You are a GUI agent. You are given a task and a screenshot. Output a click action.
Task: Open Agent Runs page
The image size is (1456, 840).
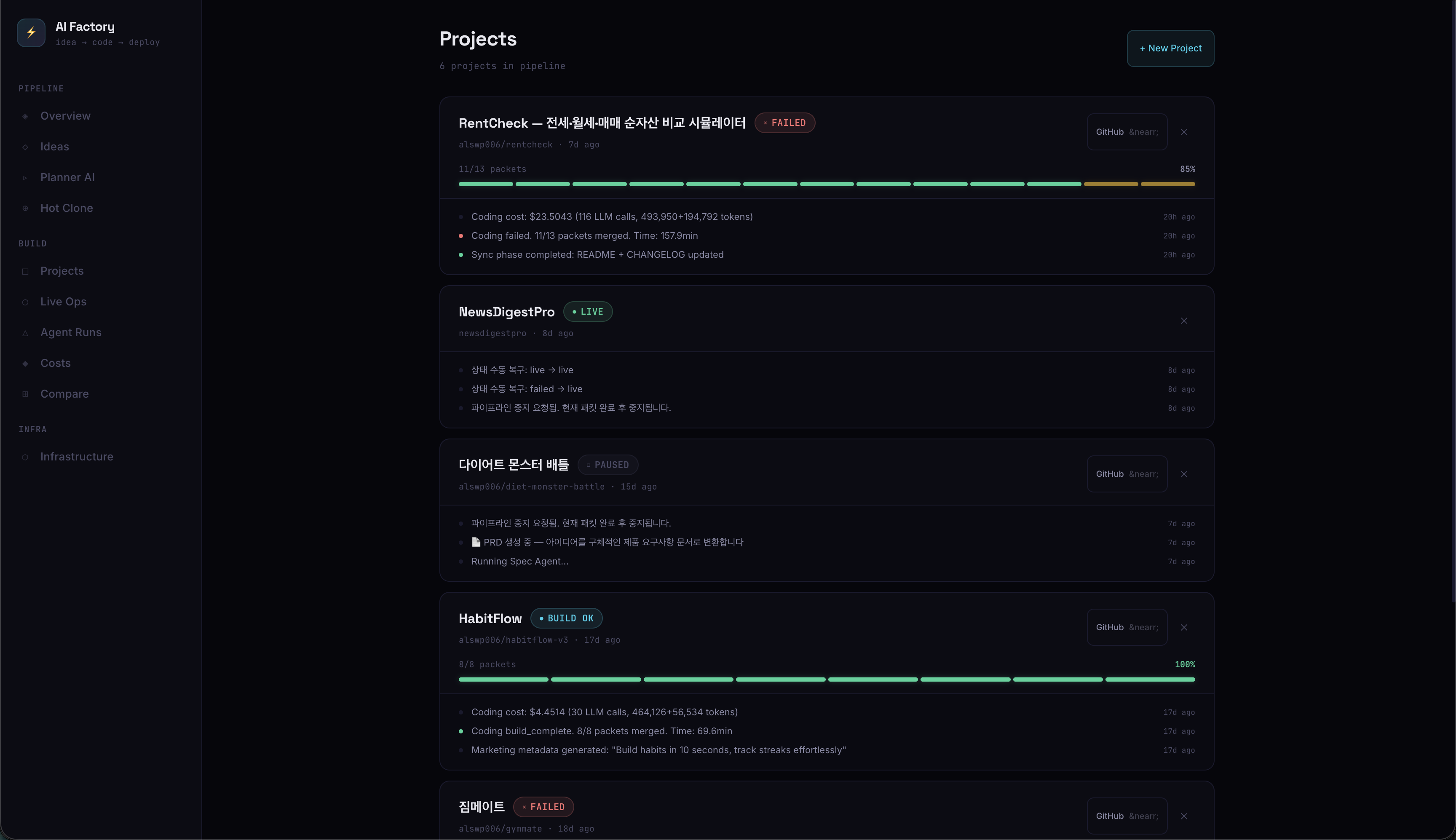(x=71, y=332)
